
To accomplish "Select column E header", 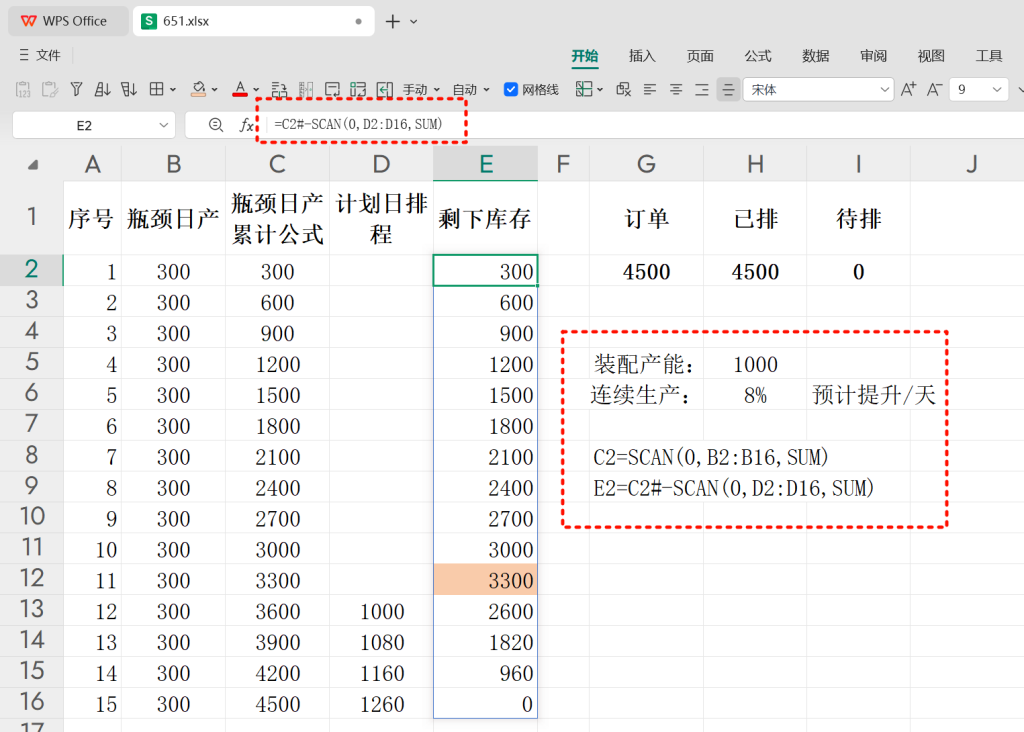I will click(485, 164).
